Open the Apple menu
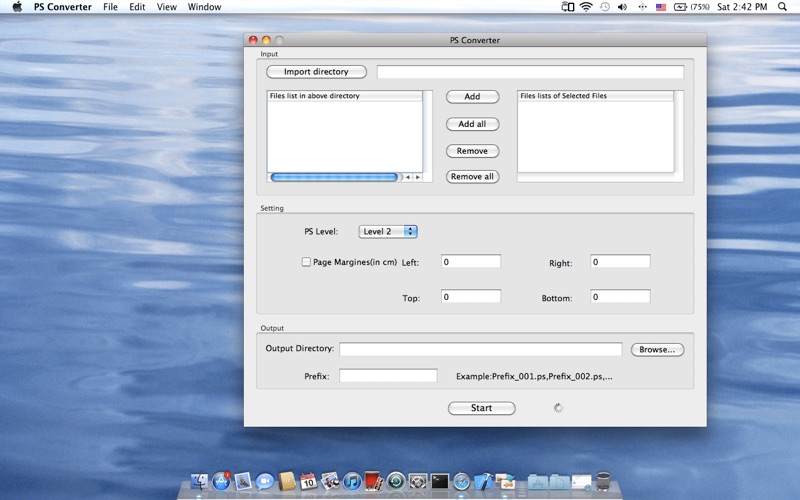Viewport: 800px width, 500px height. pyautogui.click(x=17, y=7)
